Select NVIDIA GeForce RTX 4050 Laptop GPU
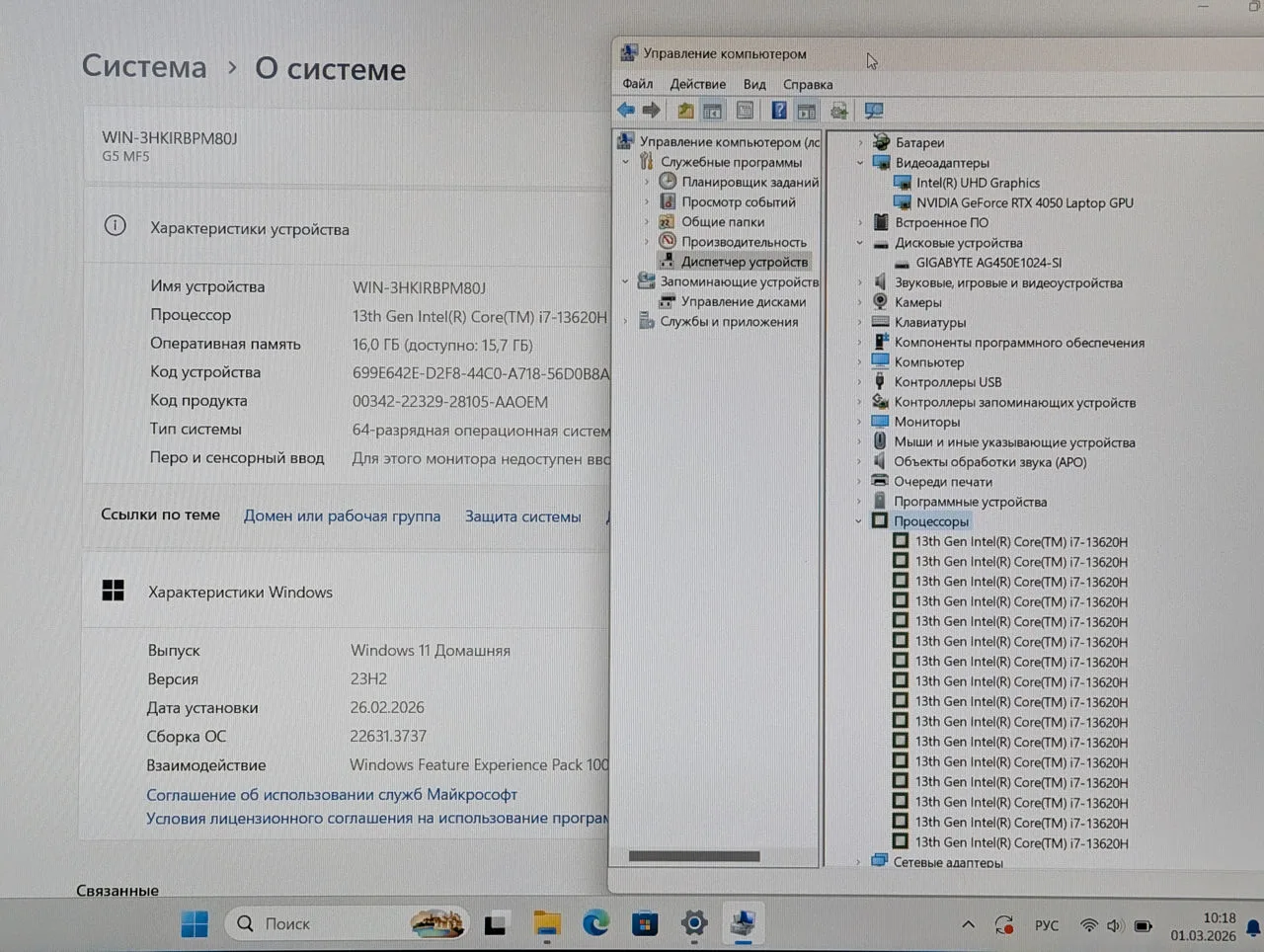 pyautogui.click(x=1024, y=202)
